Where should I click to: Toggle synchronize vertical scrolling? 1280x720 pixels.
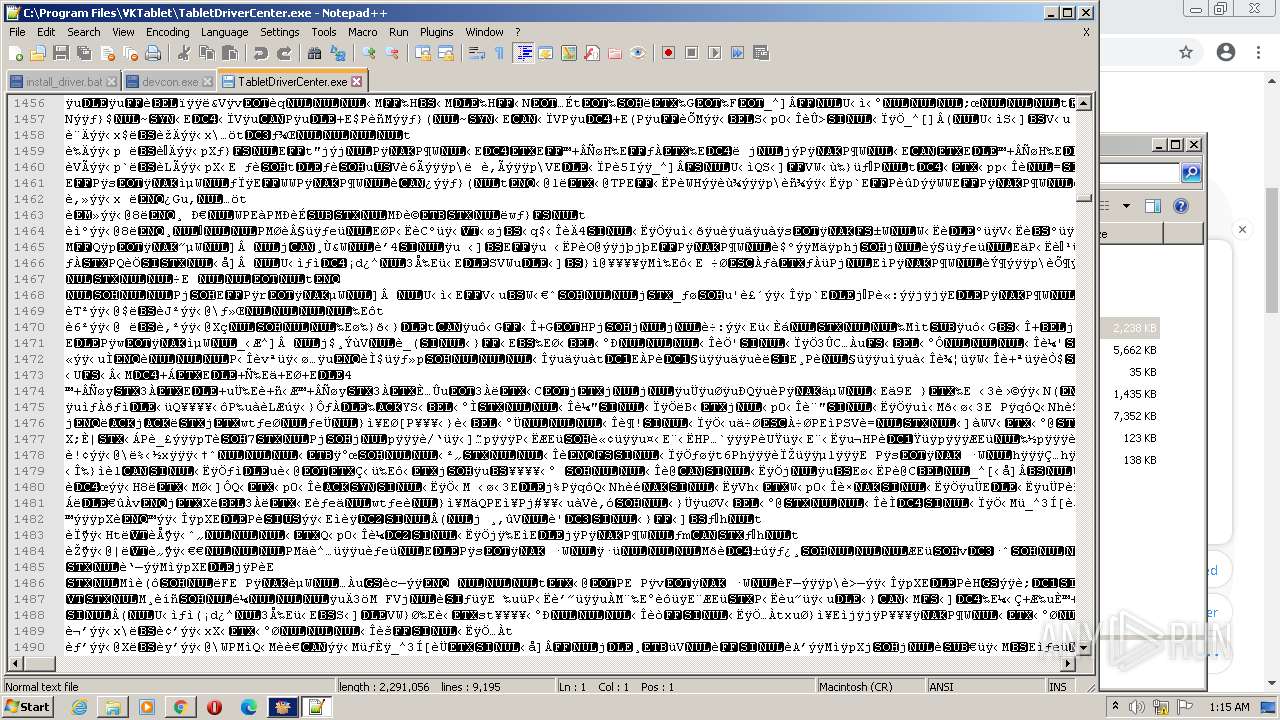[423, 53]
